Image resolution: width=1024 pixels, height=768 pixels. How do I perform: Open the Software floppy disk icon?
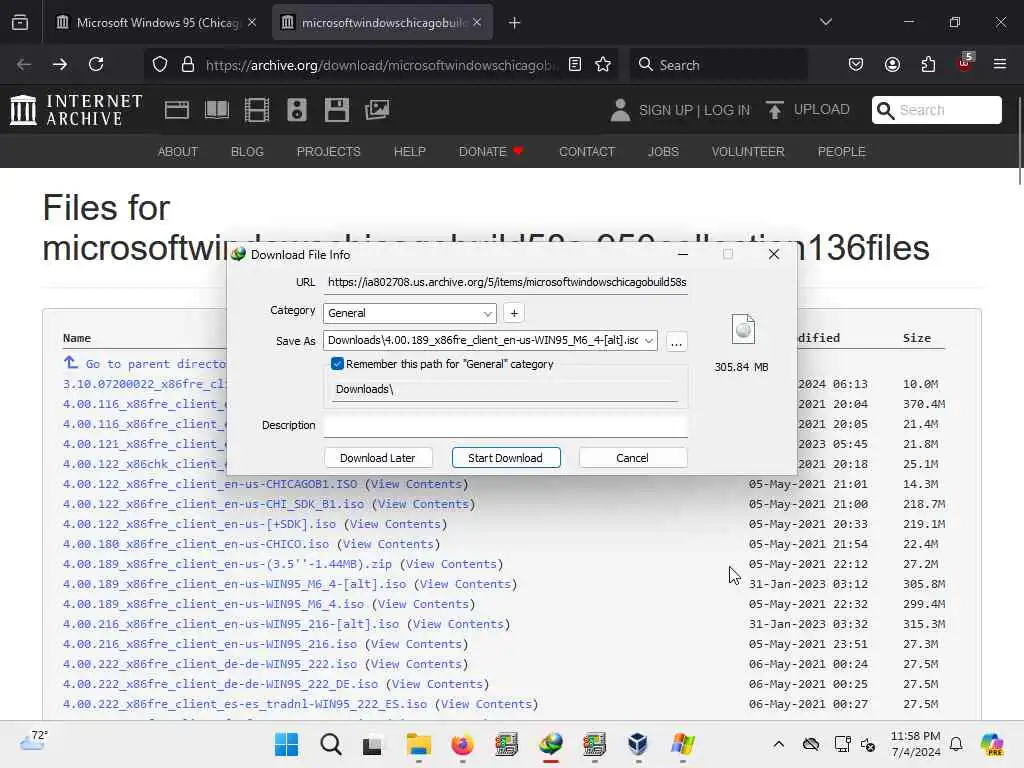click(x=336, y=110)
